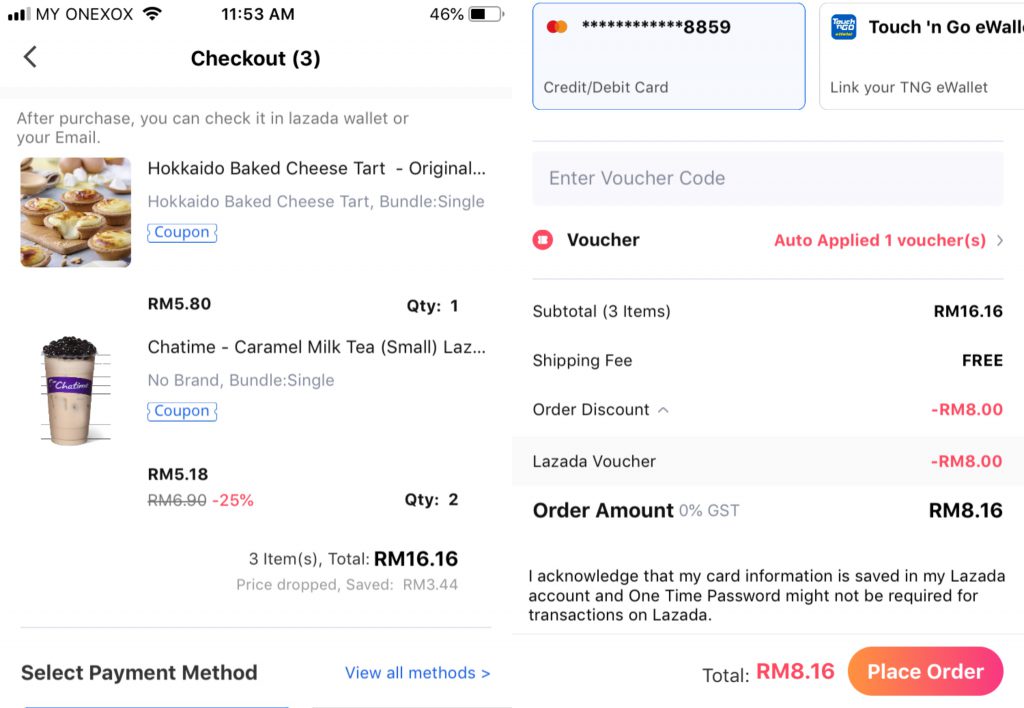Click the Coupon tag under Chatime
This screenshot has width=1024, height=708.
(182, 411)
